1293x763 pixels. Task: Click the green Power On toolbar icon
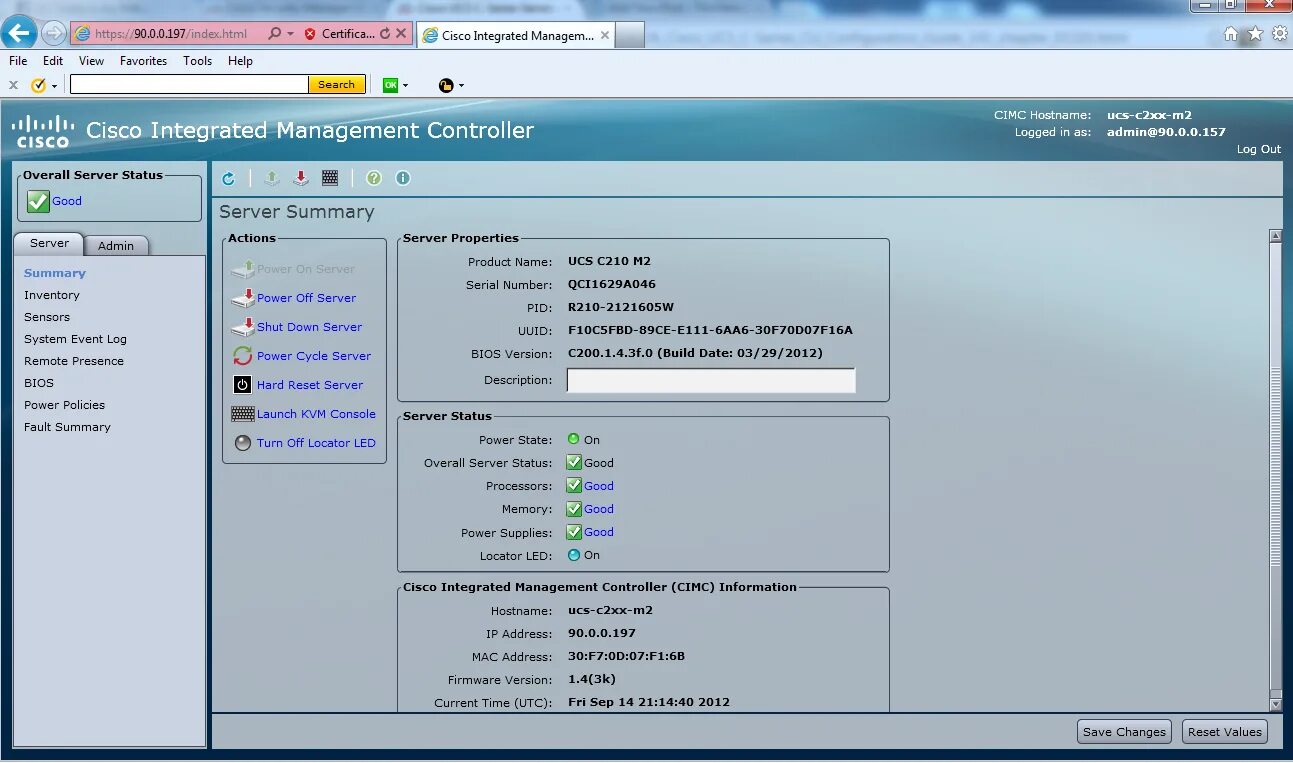pyautogui.click(x=272, y=178)
